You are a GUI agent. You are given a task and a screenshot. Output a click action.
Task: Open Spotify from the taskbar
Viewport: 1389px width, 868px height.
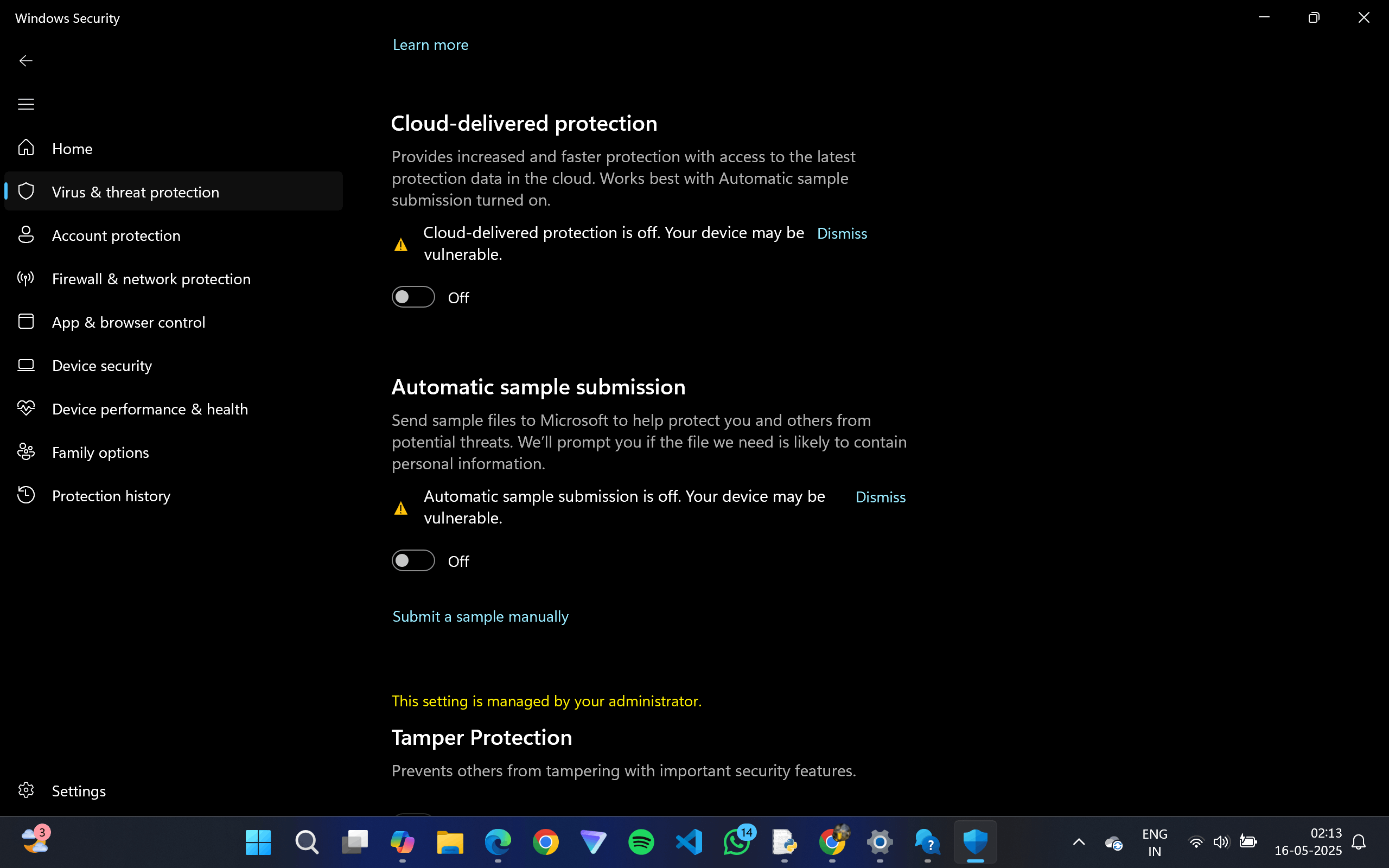click(641, 842)
